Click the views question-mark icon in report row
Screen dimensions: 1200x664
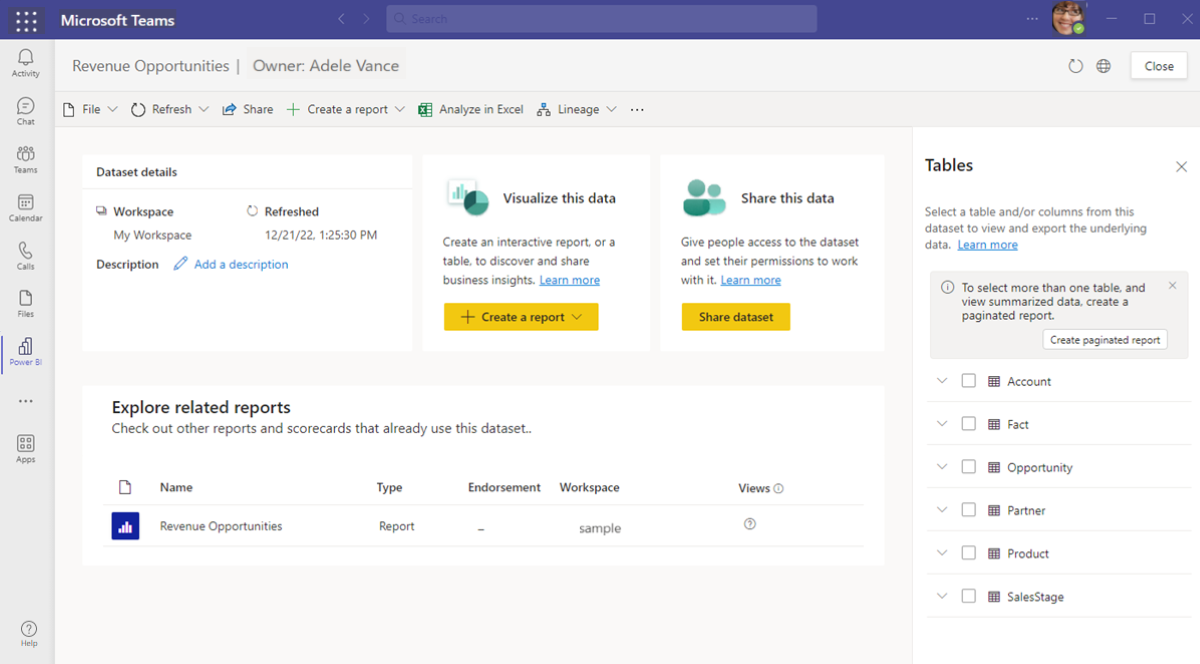tap(750, 524)
